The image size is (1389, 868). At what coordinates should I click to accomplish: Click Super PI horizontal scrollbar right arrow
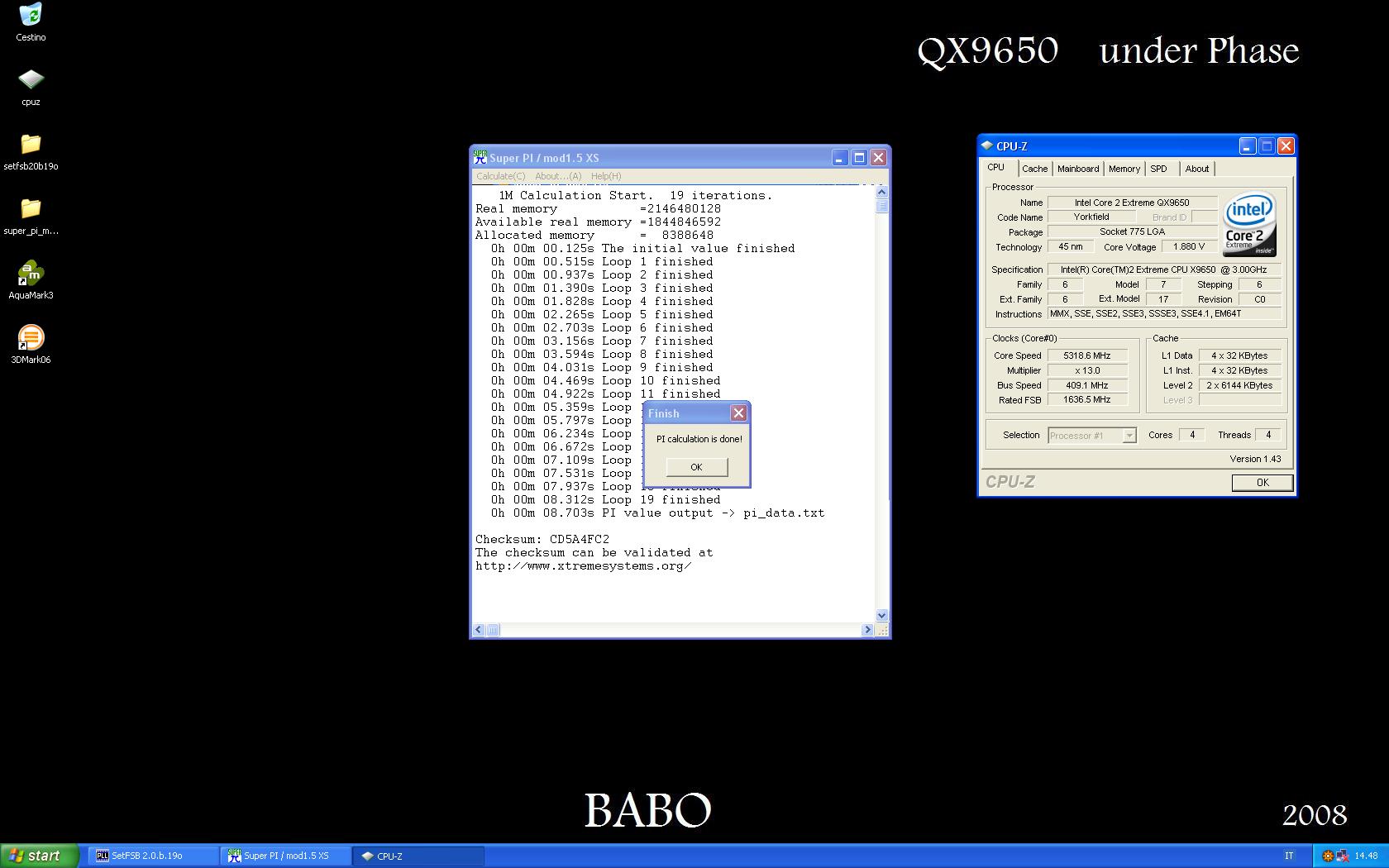point(867,630)
